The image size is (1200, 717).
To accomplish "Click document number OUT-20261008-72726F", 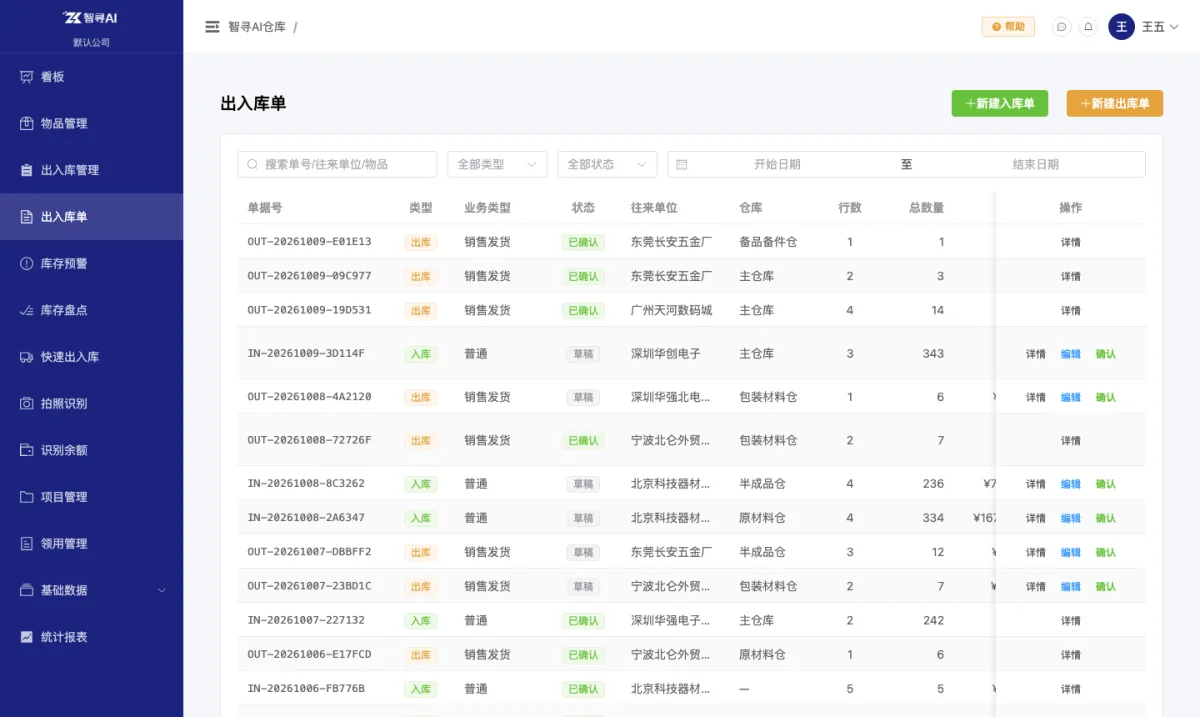I will point(309,440).
